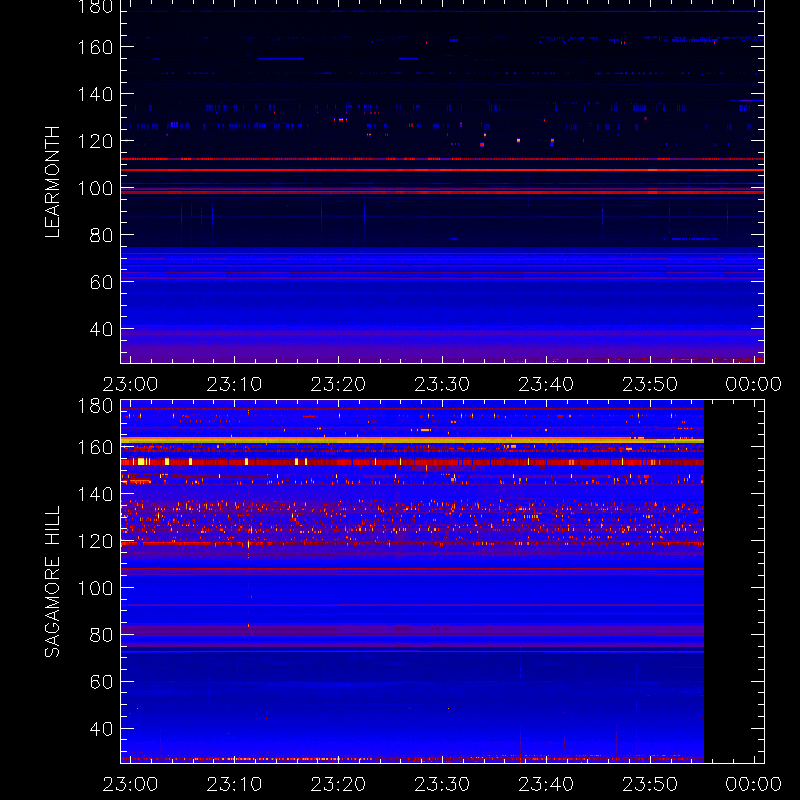This screenshot has width=800, height=800.
Task: Select the 140 tick label on Sagamore Hill axis
Action: [x=95, y=494]
